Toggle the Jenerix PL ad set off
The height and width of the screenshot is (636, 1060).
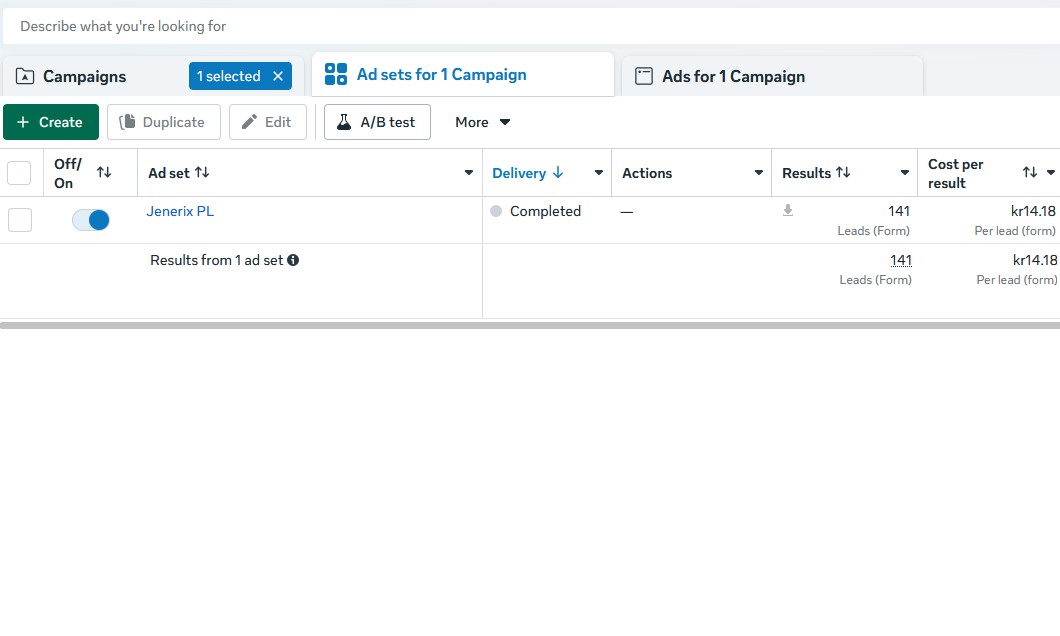[x=91, y=220]
